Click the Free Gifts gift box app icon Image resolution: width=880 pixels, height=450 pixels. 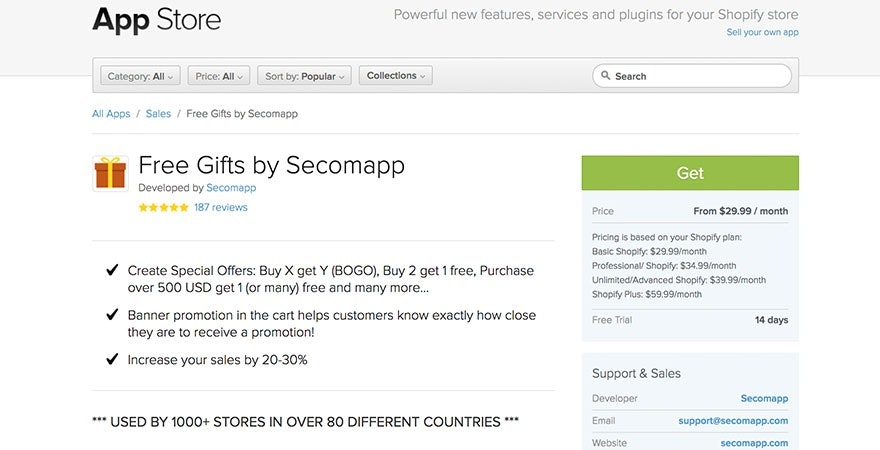(110, 173)
